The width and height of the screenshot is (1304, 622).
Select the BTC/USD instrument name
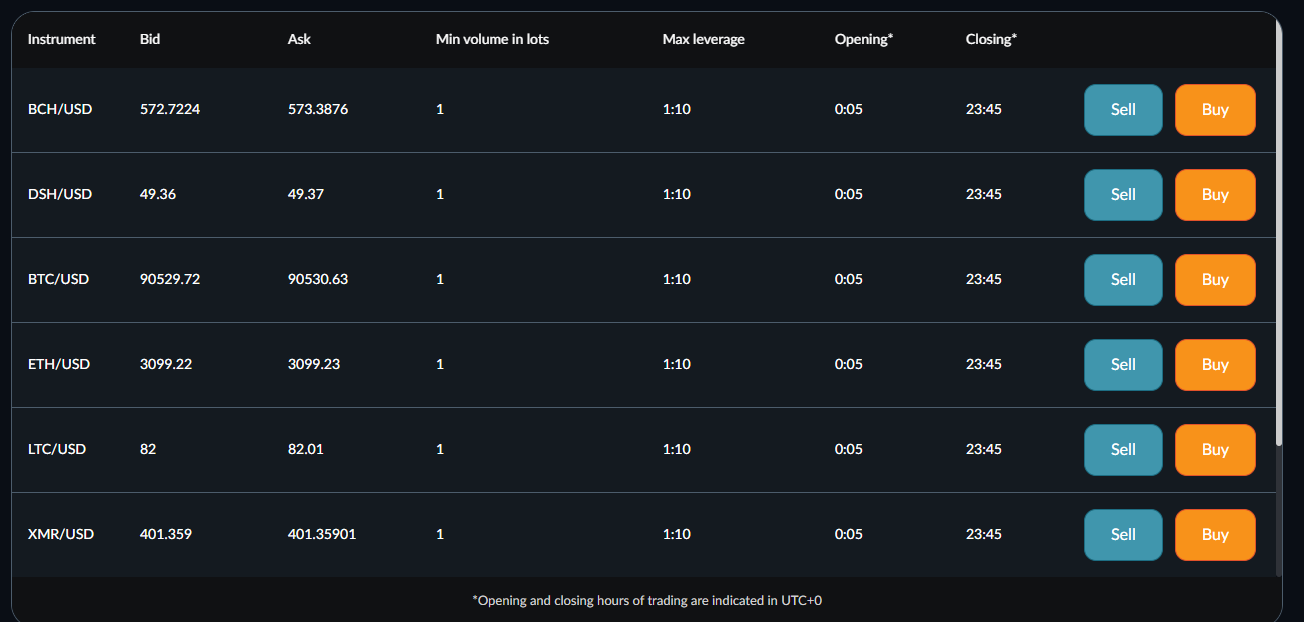tap(58, 279)
